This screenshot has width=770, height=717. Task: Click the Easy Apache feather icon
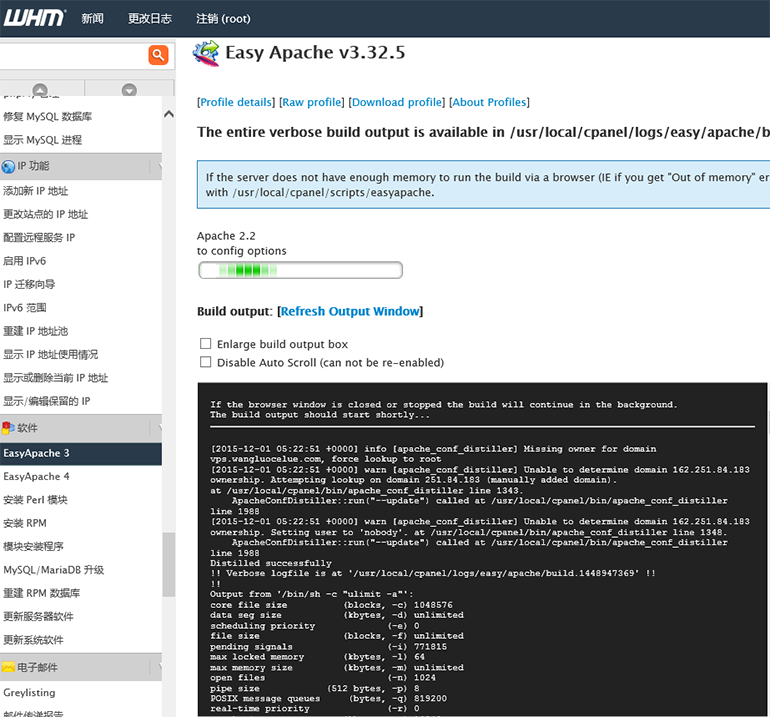206,53
